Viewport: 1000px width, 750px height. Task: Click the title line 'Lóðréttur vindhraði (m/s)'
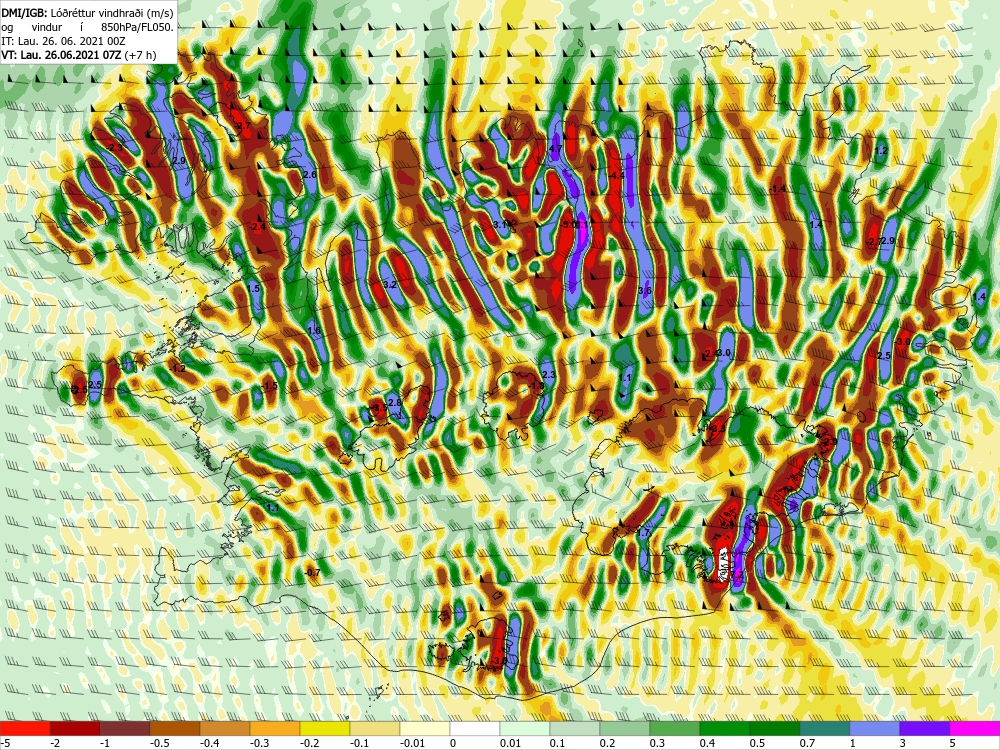pyautogui.click(x=112, y=12)
